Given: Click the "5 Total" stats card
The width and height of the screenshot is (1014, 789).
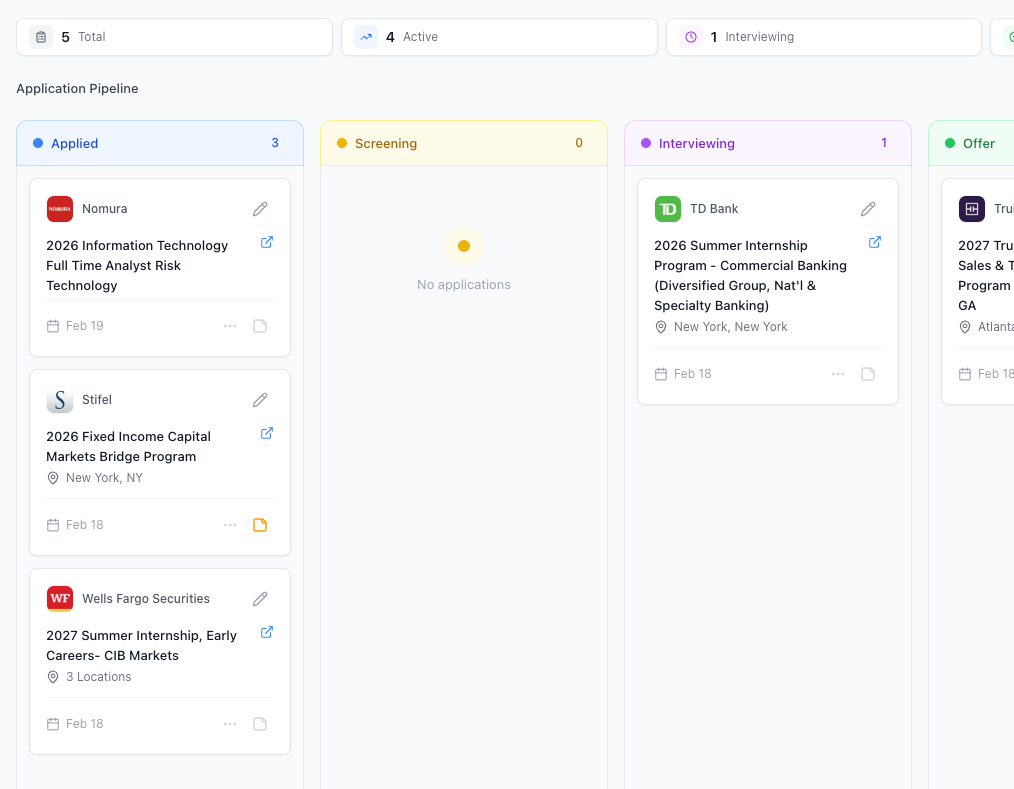Looking at the screenshot, I should click(174, 36).
